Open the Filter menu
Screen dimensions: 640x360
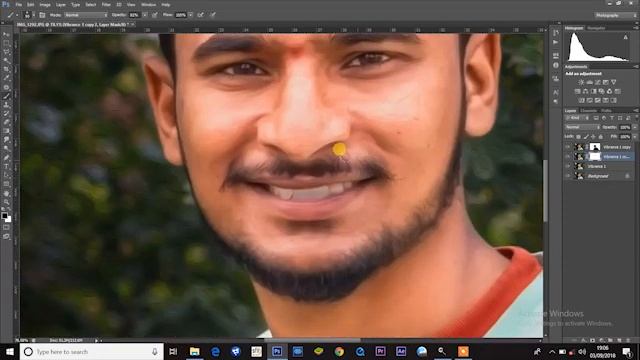point(106,5)
